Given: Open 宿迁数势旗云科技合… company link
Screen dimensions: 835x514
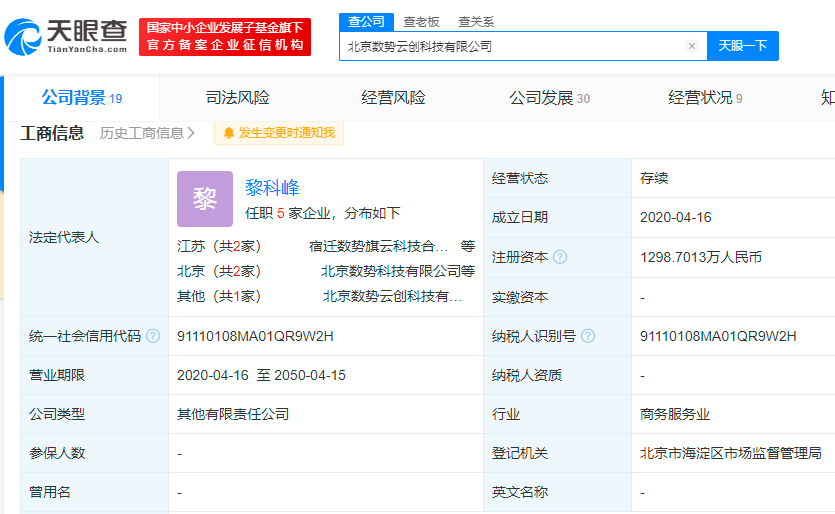Looking at the screenshot, I should 378,246.
